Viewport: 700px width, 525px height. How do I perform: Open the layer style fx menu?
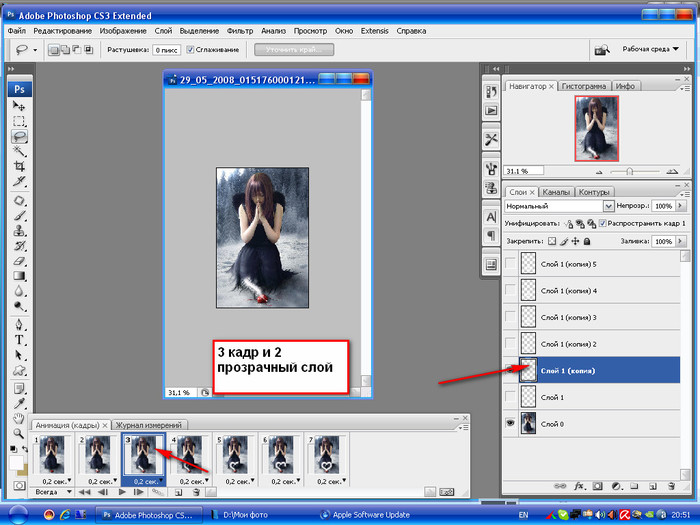pyautogui.click(x=579, y=486)
